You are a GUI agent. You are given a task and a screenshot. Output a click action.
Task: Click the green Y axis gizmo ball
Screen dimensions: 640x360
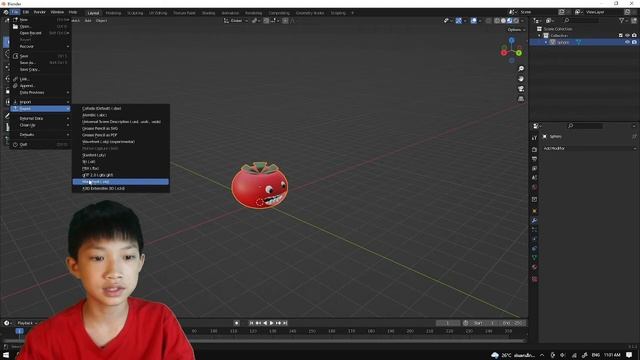coord(519,53)
